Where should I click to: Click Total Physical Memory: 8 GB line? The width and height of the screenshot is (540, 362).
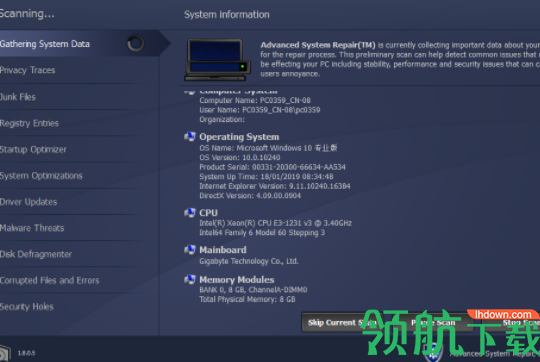(247, 300)
